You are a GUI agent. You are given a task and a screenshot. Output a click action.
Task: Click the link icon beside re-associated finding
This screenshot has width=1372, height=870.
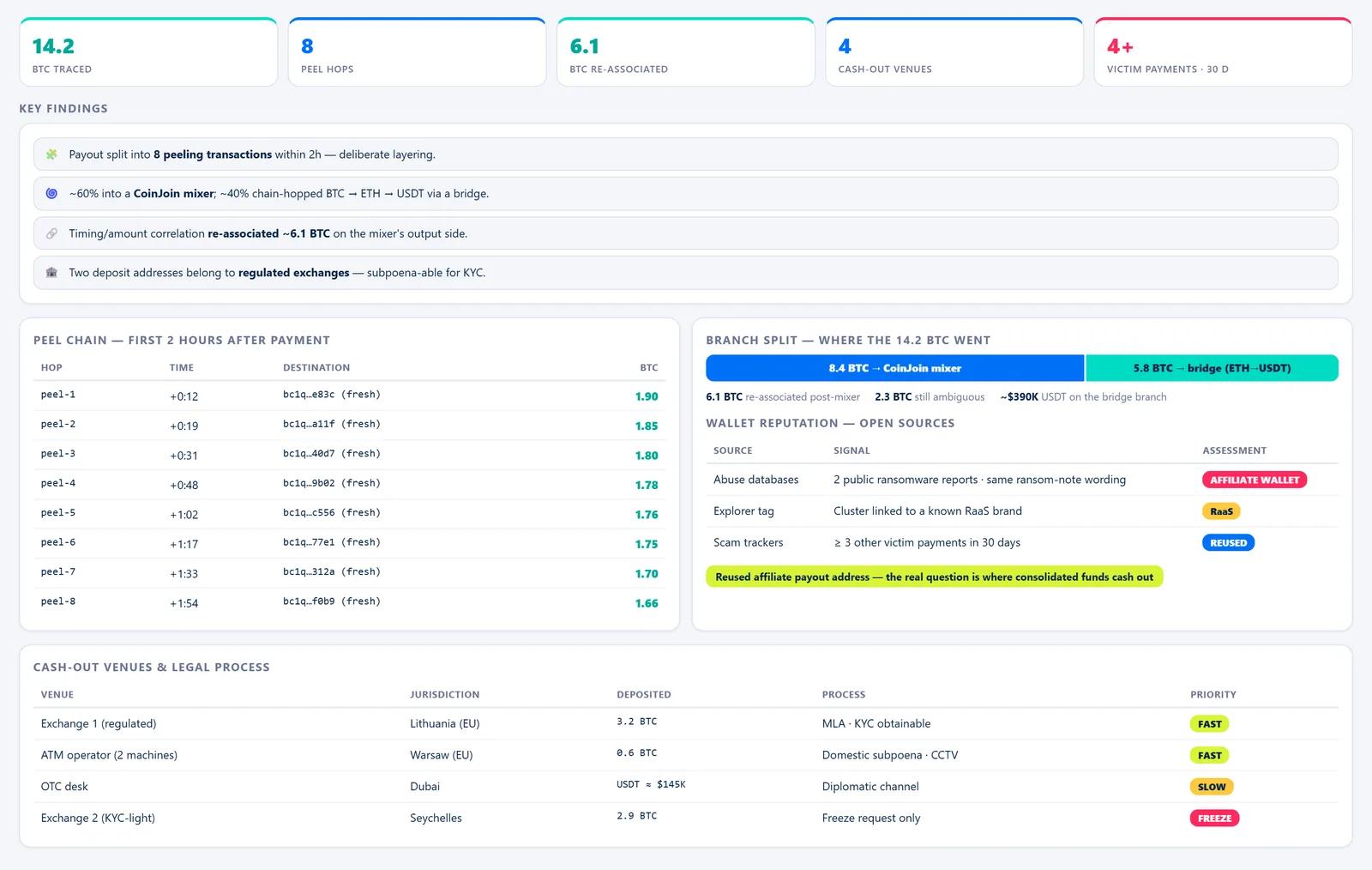pos(51,233)
